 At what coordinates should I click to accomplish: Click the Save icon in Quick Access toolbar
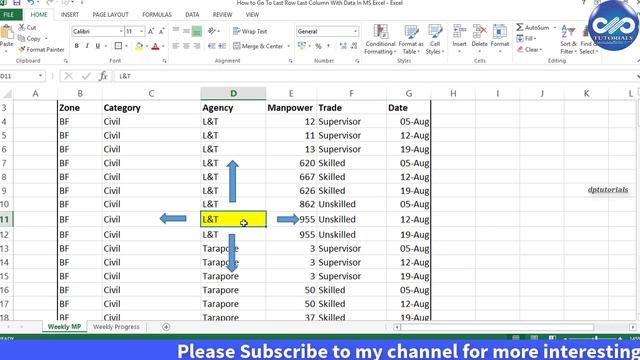[17, 3]
